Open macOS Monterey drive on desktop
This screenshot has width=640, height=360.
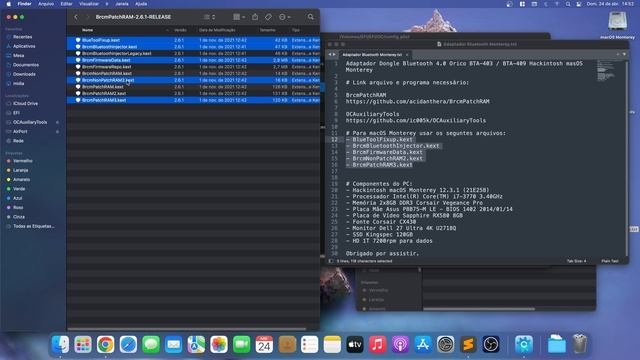click(617, 24)
